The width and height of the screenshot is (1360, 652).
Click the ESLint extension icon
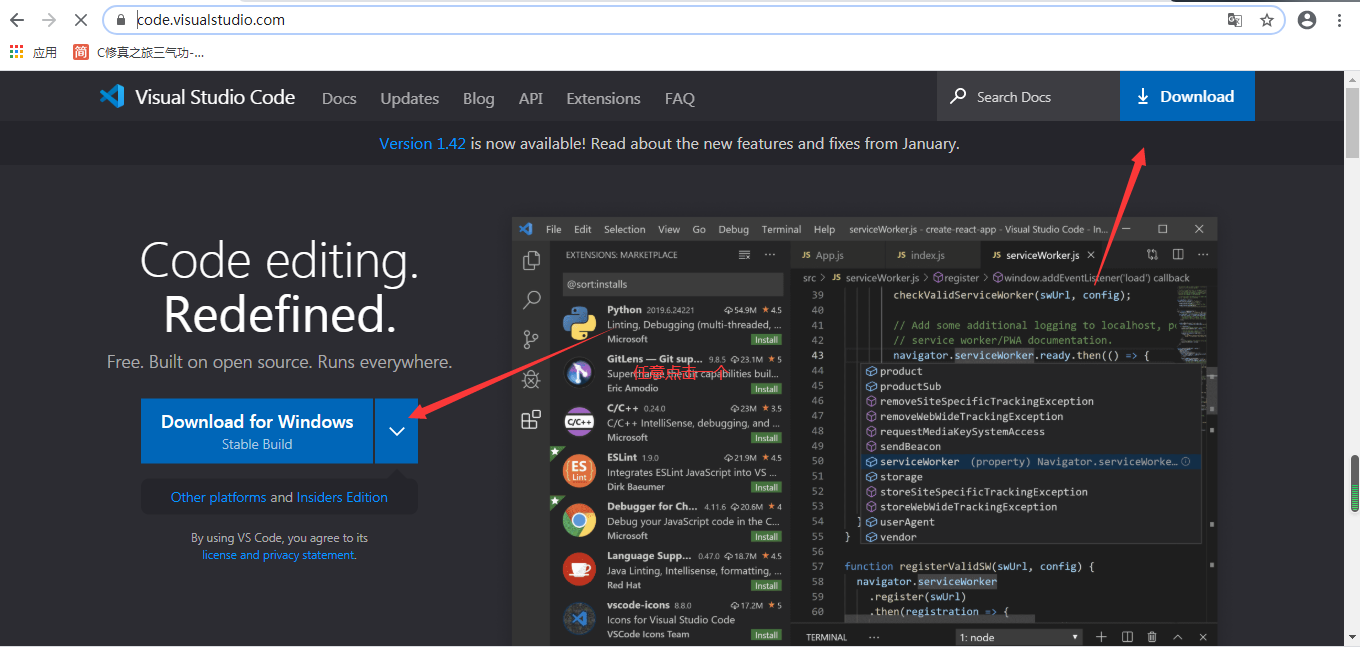pos(579,471)
